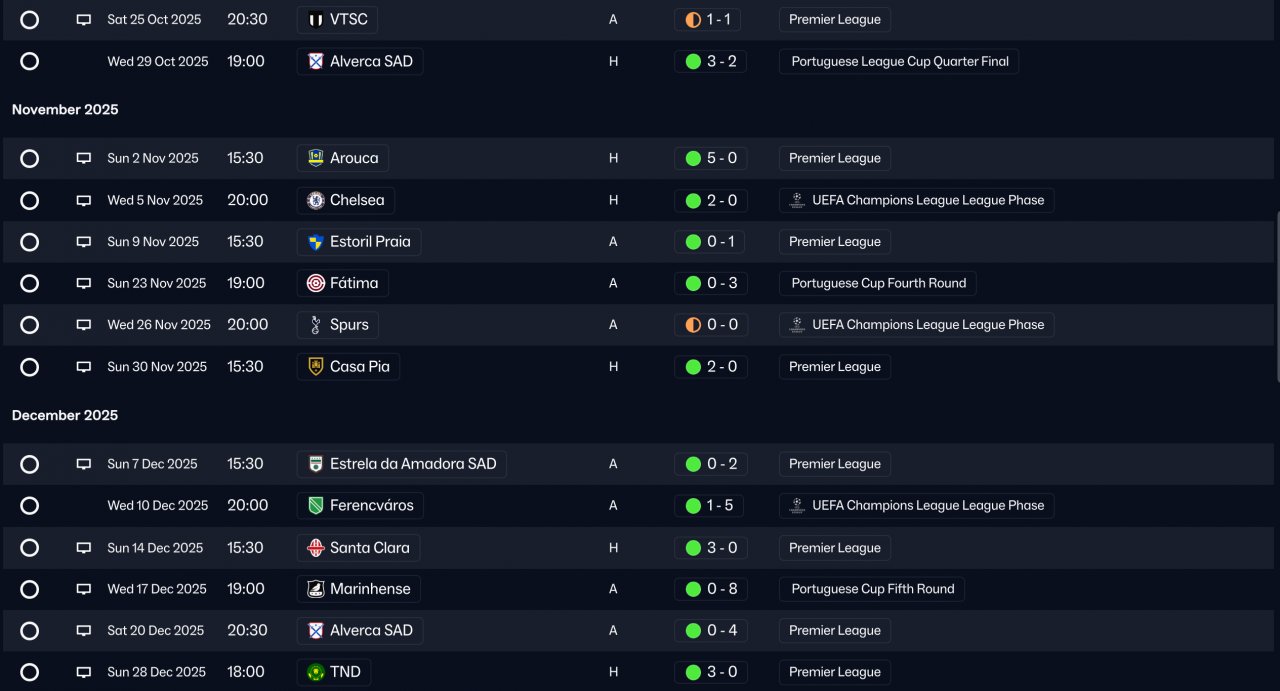Open the Estrela da Amadora SAD team link
1280x691 pixels.
point(402,464)
